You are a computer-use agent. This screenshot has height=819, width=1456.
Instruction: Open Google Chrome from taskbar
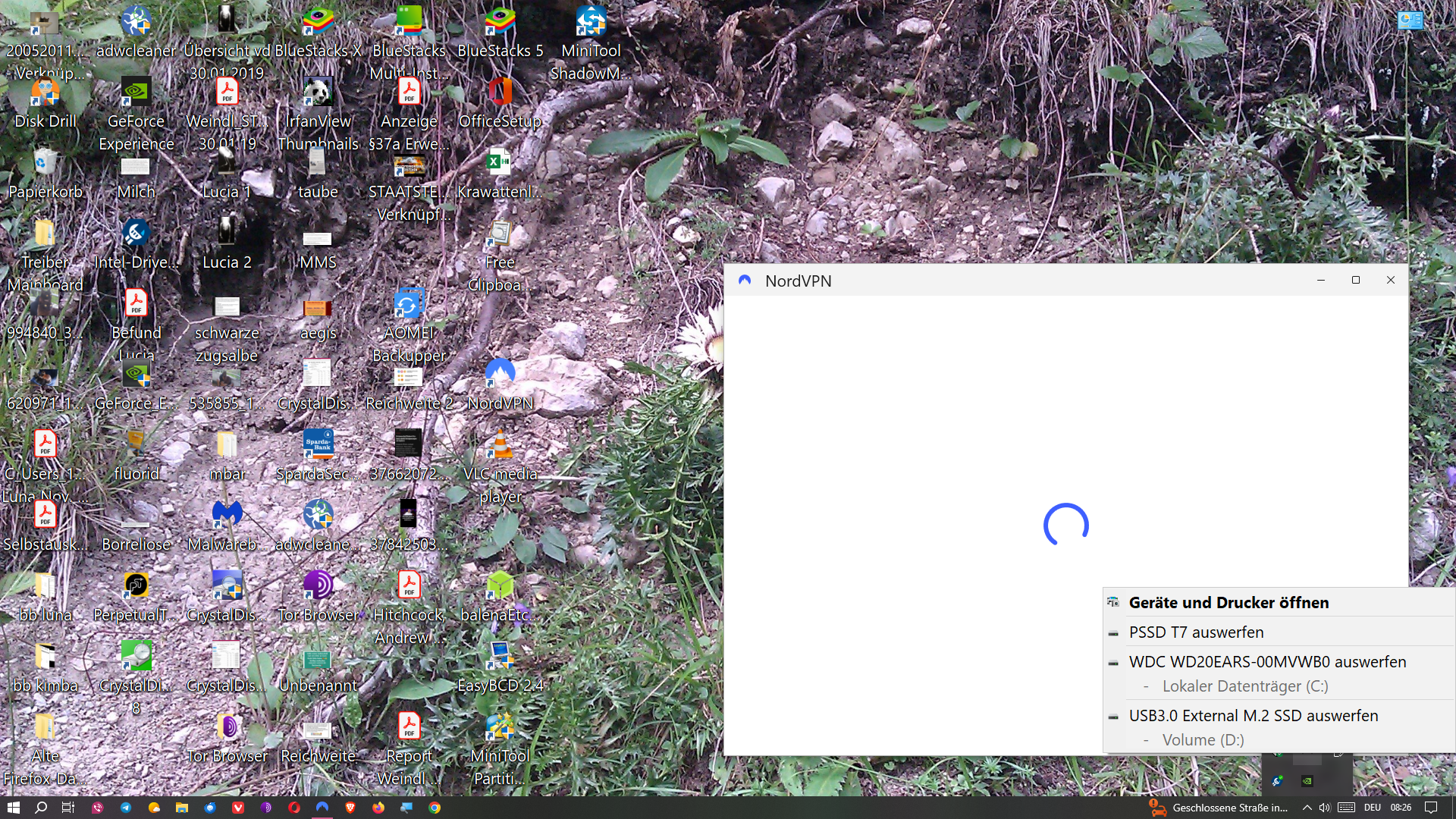tap(435, 808)
